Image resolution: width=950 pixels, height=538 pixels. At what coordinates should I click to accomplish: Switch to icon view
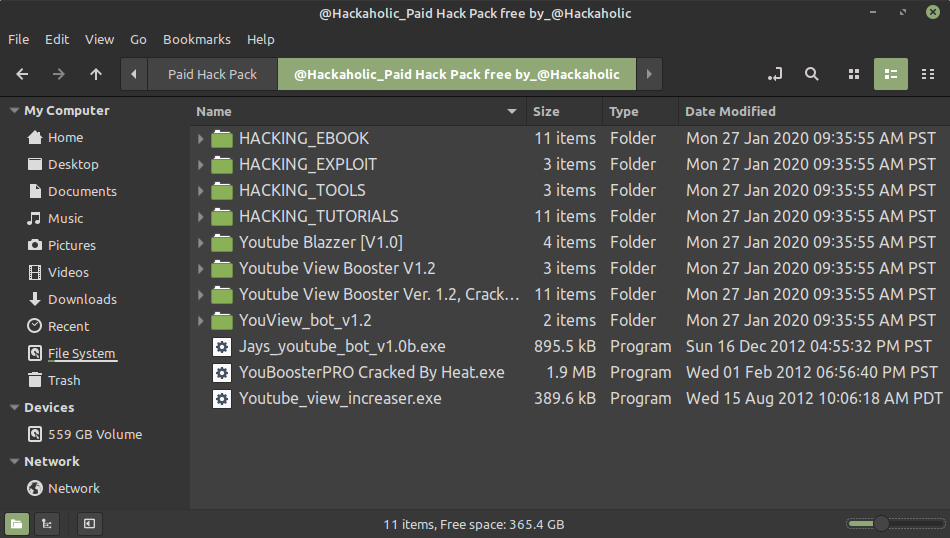(854, 75)
